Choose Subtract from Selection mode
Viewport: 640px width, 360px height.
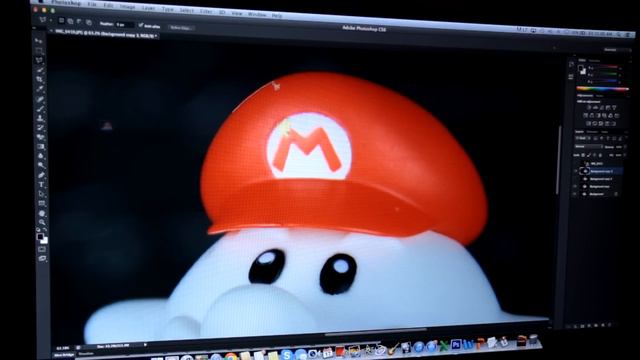(79, 22)
